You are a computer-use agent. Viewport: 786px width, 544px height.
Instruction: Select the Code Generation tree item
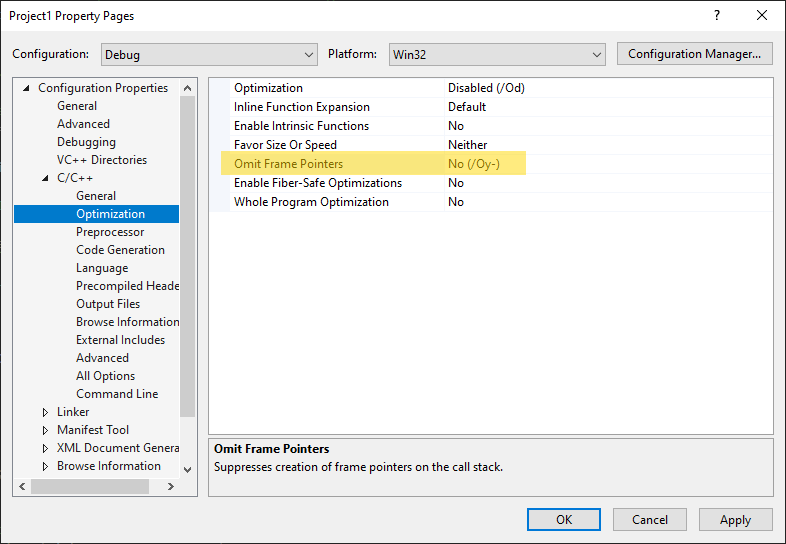[x=120, y=250]
